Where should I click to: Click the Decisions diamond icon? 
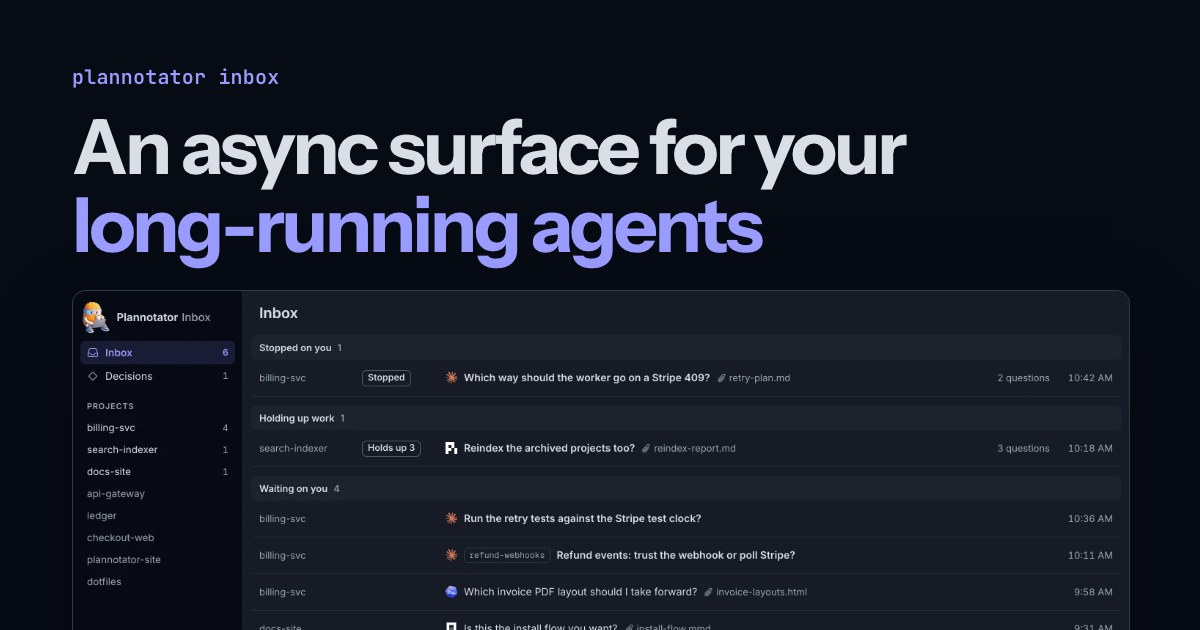tap(93, 376)
